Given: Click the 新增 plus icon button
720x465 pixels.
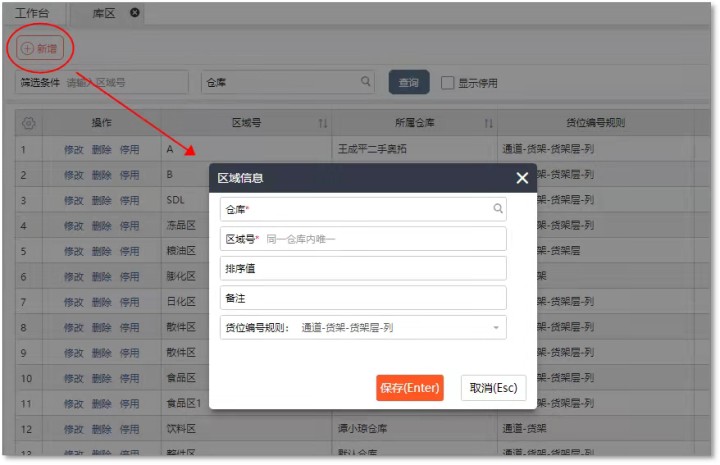Looking at the screenshot, I should click(x=27, y=48).
